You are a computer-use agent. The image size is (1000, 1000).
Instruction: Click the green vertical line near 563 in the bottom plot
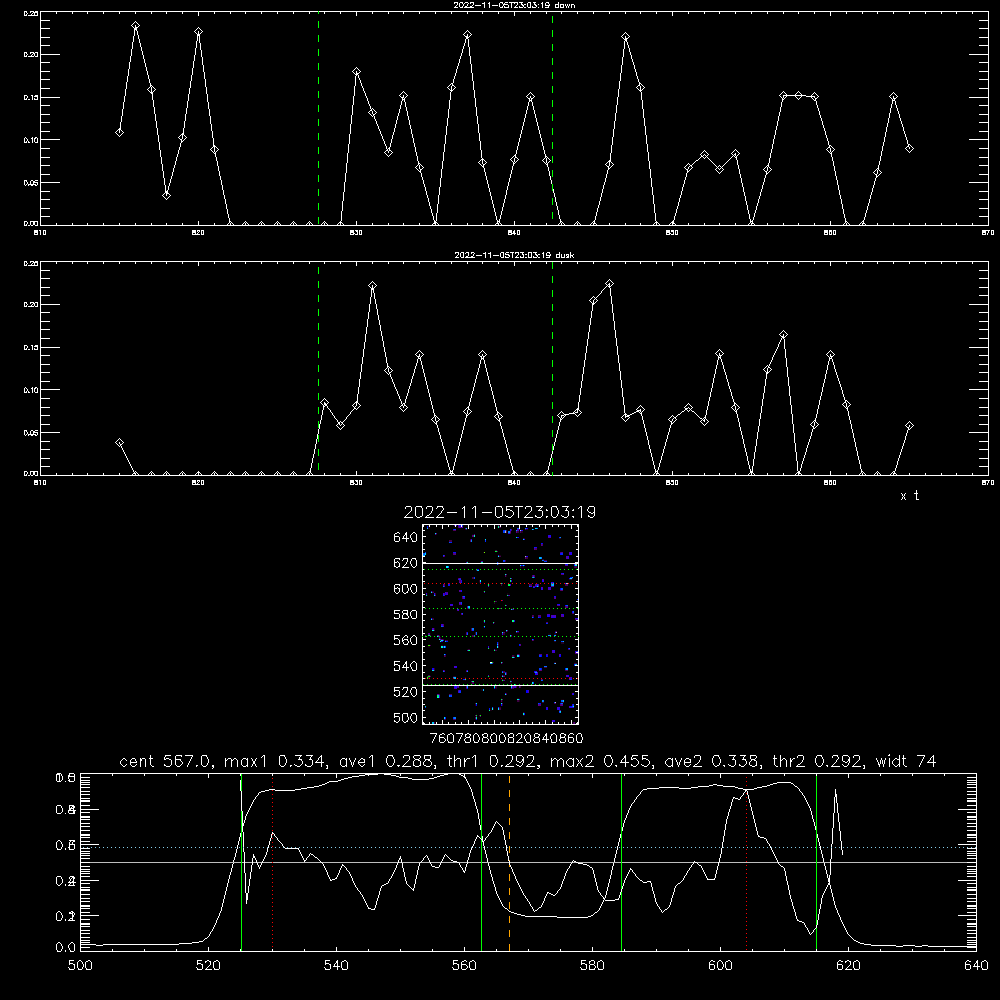click(x=482, y=862)
